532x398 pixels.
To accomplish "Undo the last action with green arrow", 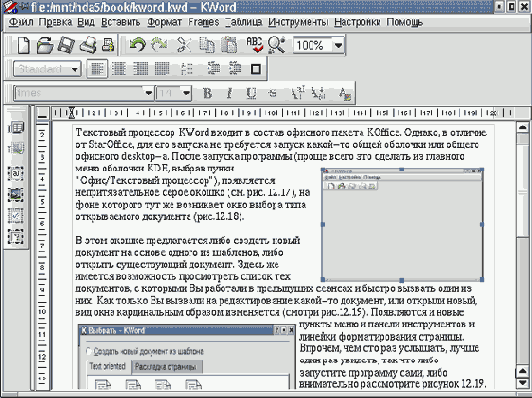I will click(x=137, y=45).
